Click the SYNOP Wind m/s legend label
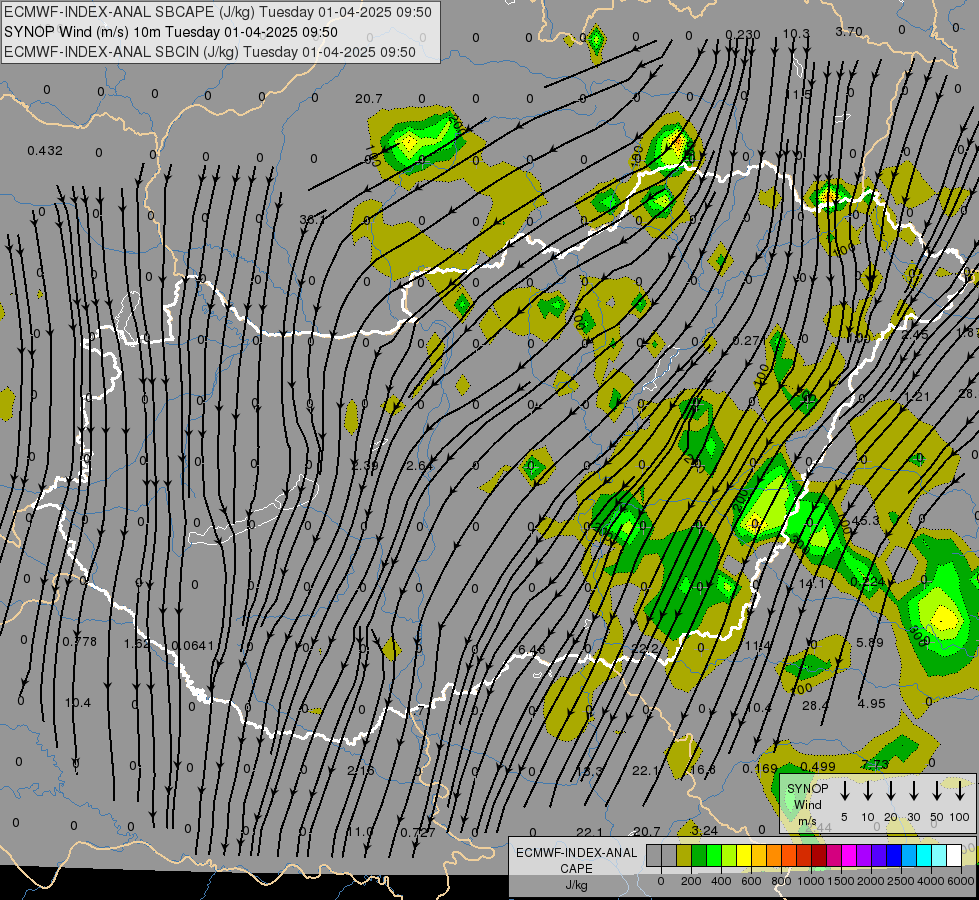The width and height of the screenshot is (979, 900). (x=807, y=804)
